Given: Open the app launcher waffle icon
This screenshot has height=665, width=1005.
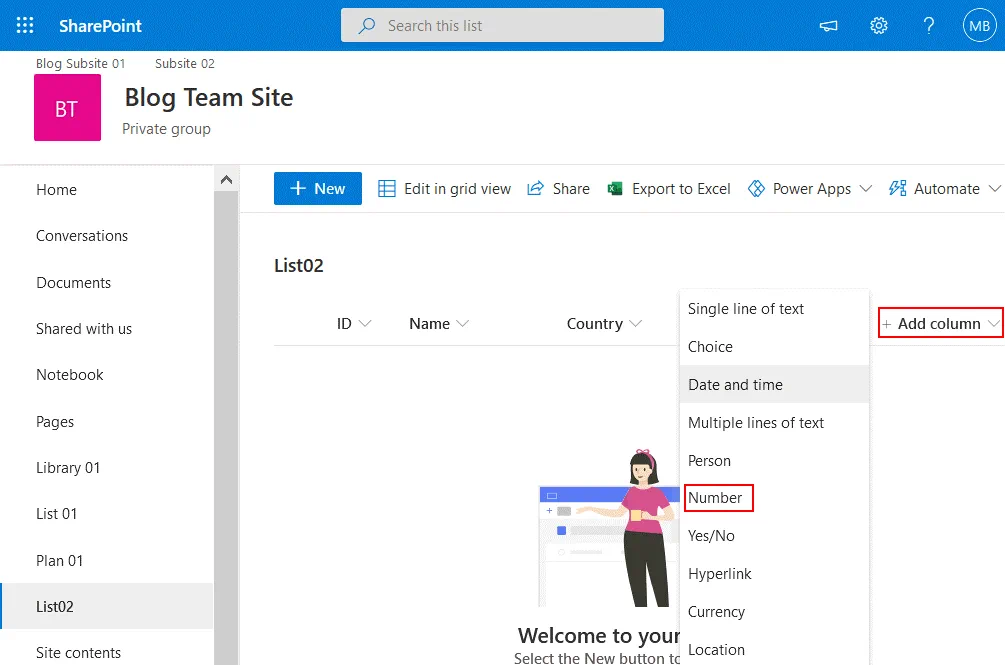Looking at the screenshot, I should pyautogui.click(x=25, y=26).
